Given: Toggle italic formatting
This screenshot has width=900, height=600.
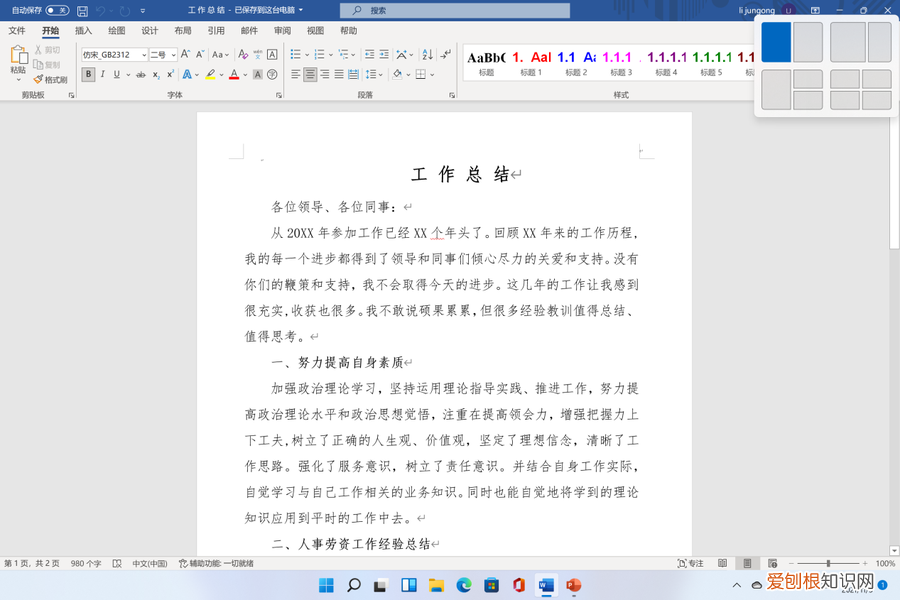Looking at the screenshot, I should tap(103, 73).
